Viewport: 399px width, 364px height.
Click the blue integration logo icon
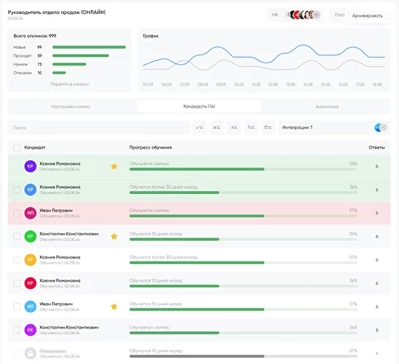[x=378, y=128]
